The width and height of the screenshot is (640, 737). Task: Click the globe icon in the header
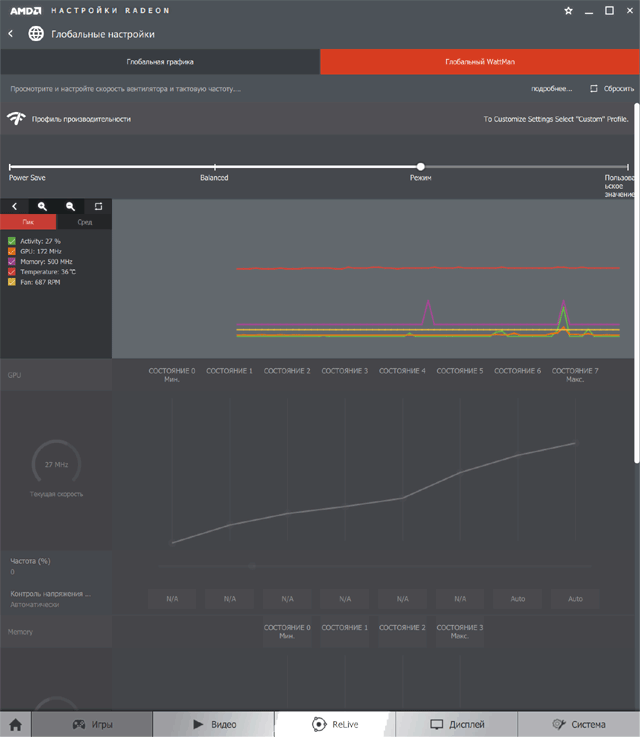point(36,34)
